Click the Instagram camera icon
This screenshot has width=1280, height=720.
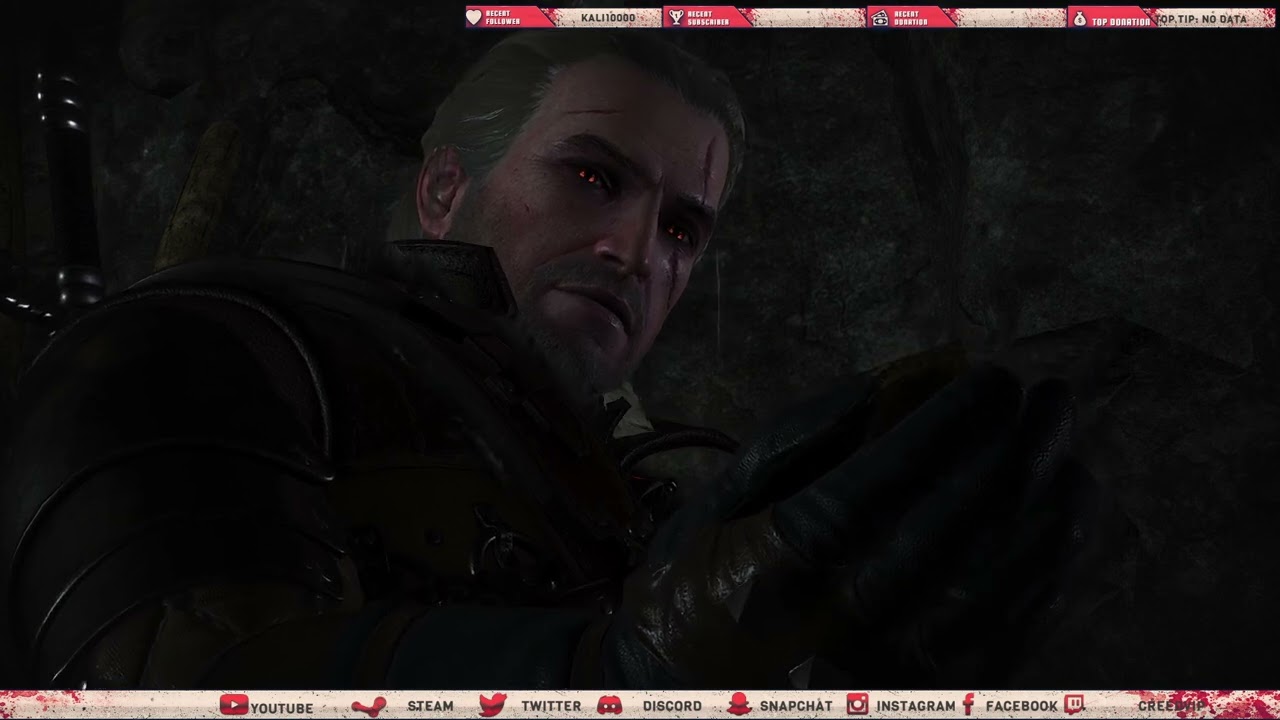coord(857,706)
